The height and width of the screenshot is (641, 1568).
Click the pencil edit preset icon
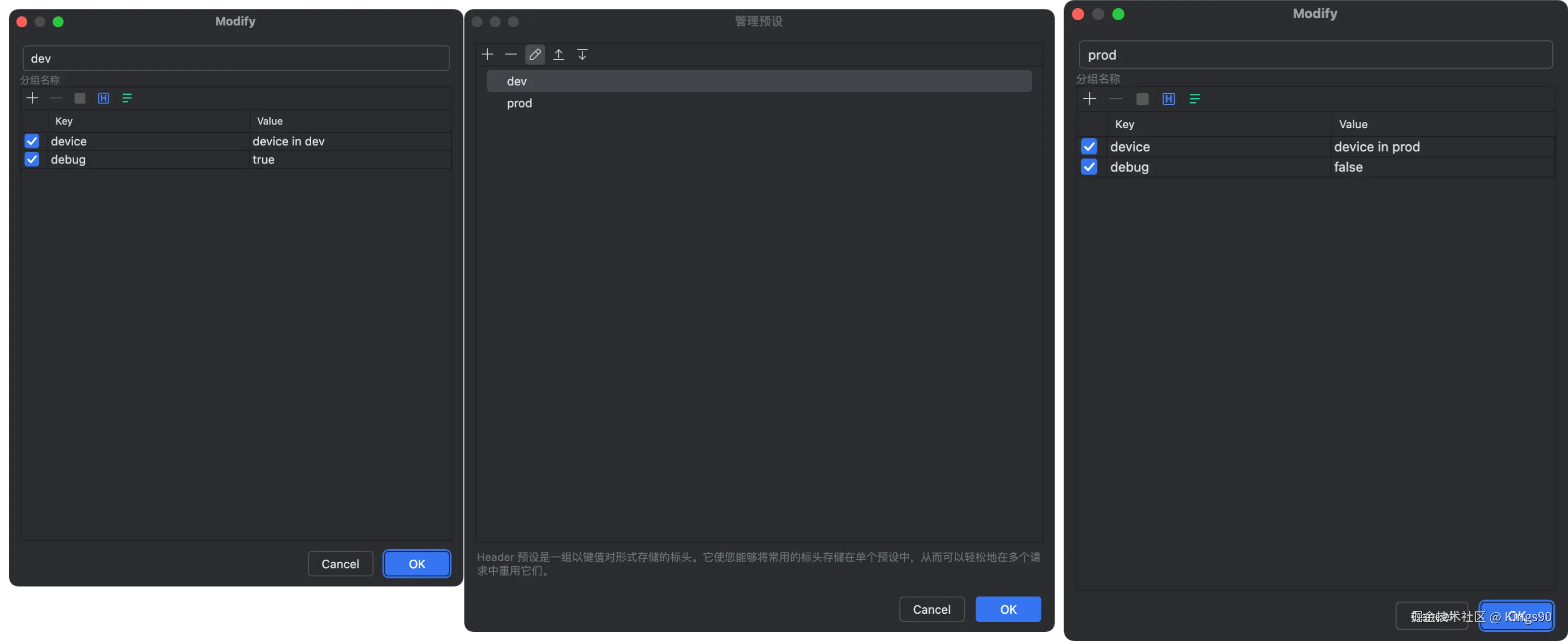pos(535,55)
